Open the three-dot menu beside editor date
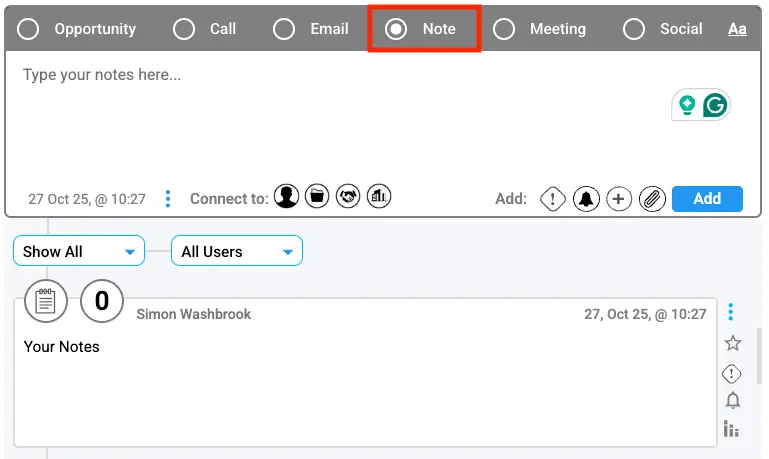Viewport: 769px width, 459px height. point(168,199)
